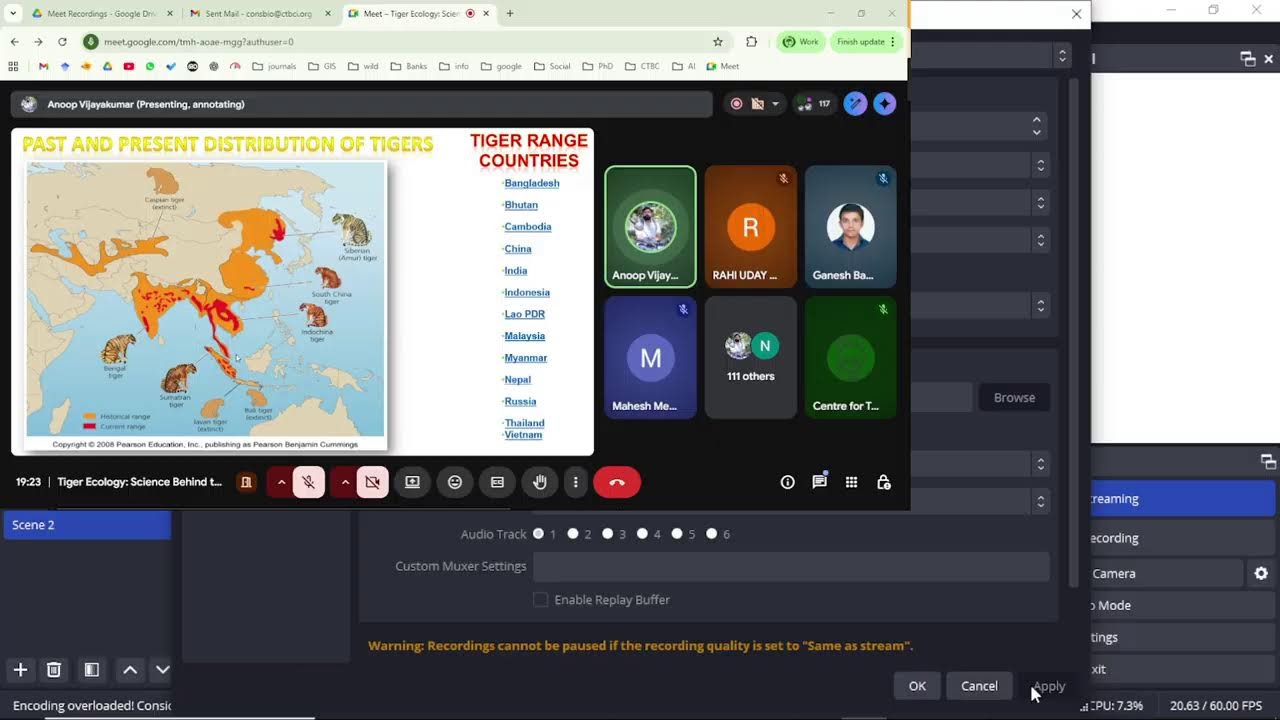Click the Custom Muxer Settings field
This screenshot has width=1280, height=720.
(791, 566)
